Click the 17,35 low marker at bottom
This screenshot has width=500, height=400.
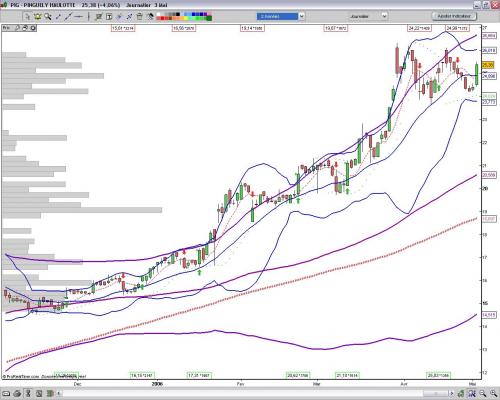(199, 375)
